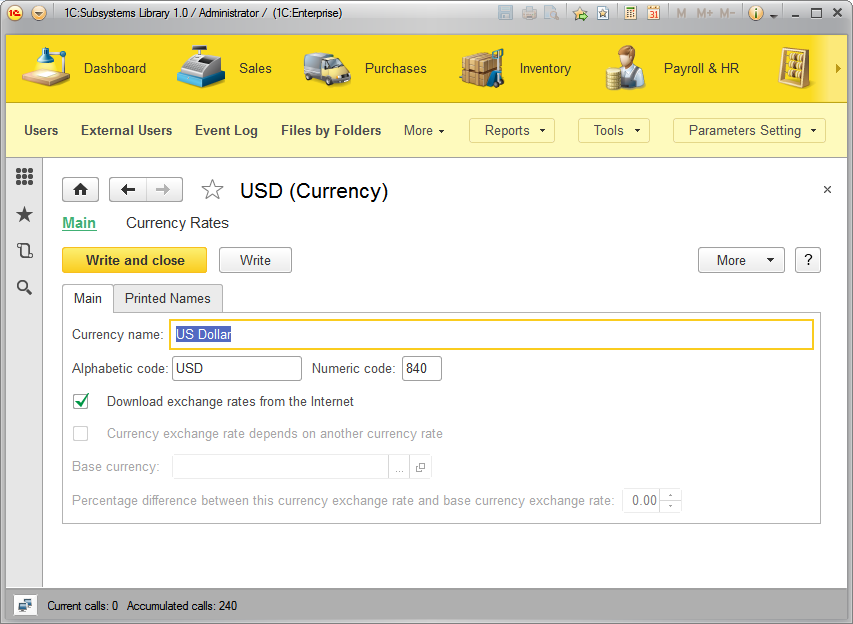Open the favorites page icon in title bar
This screenshot has width=853, height=624.
(603, 13)
